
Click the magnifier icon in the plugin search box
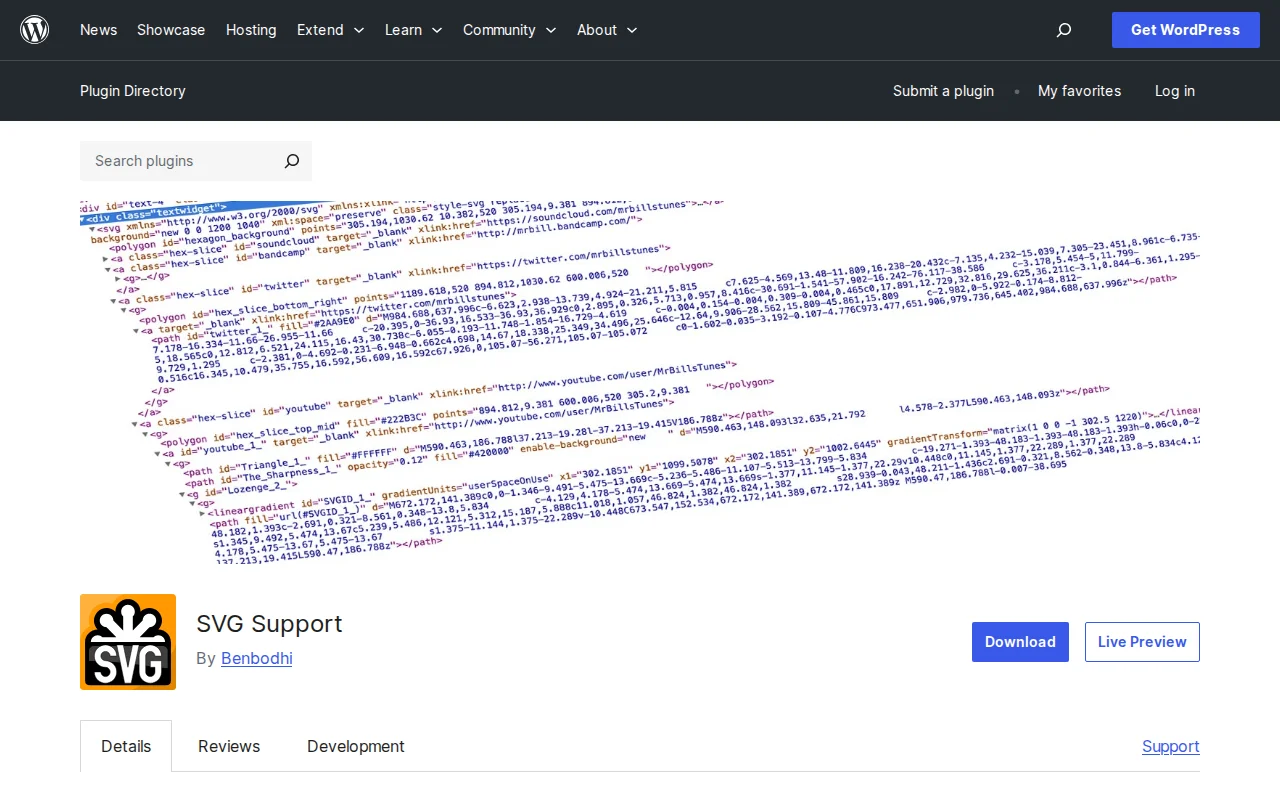click(x=291, y=161)
